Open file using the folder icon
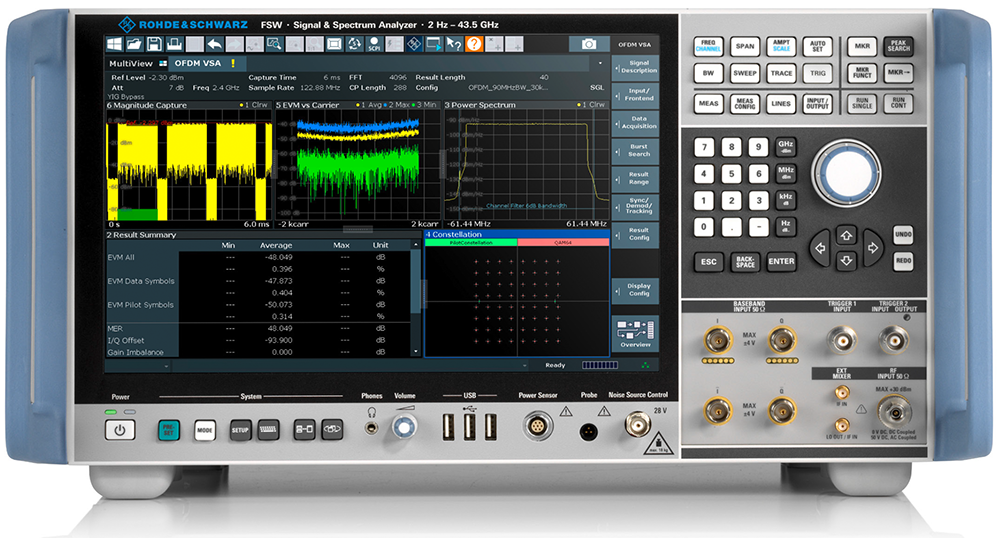 (135, 44)
